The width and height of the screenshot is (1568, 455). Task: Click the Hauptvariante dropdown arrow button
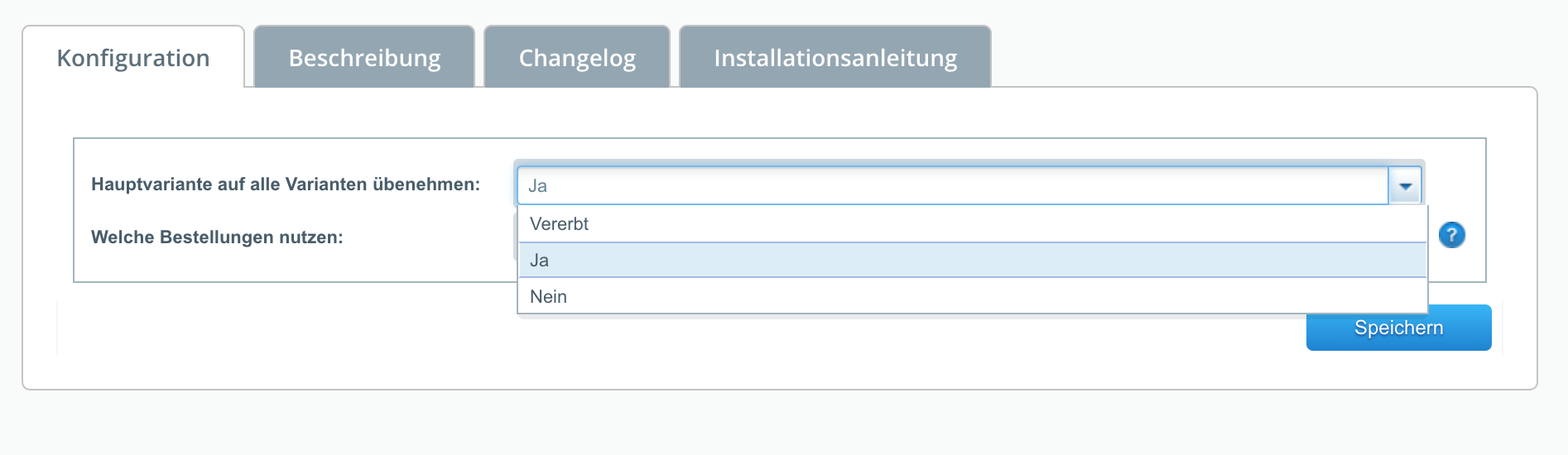coord(1405,186)
